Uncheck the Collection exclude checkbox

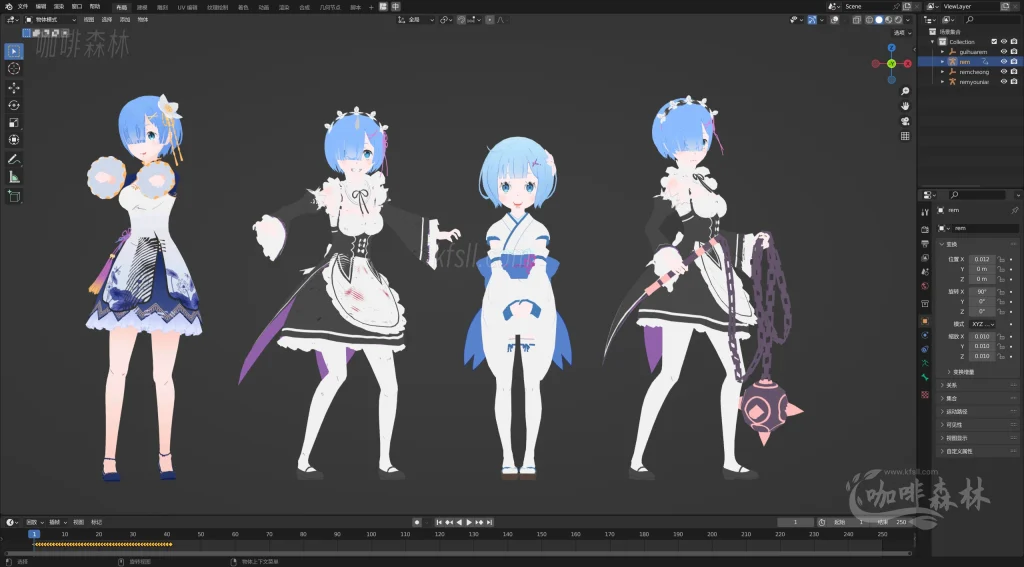point(995,42)
